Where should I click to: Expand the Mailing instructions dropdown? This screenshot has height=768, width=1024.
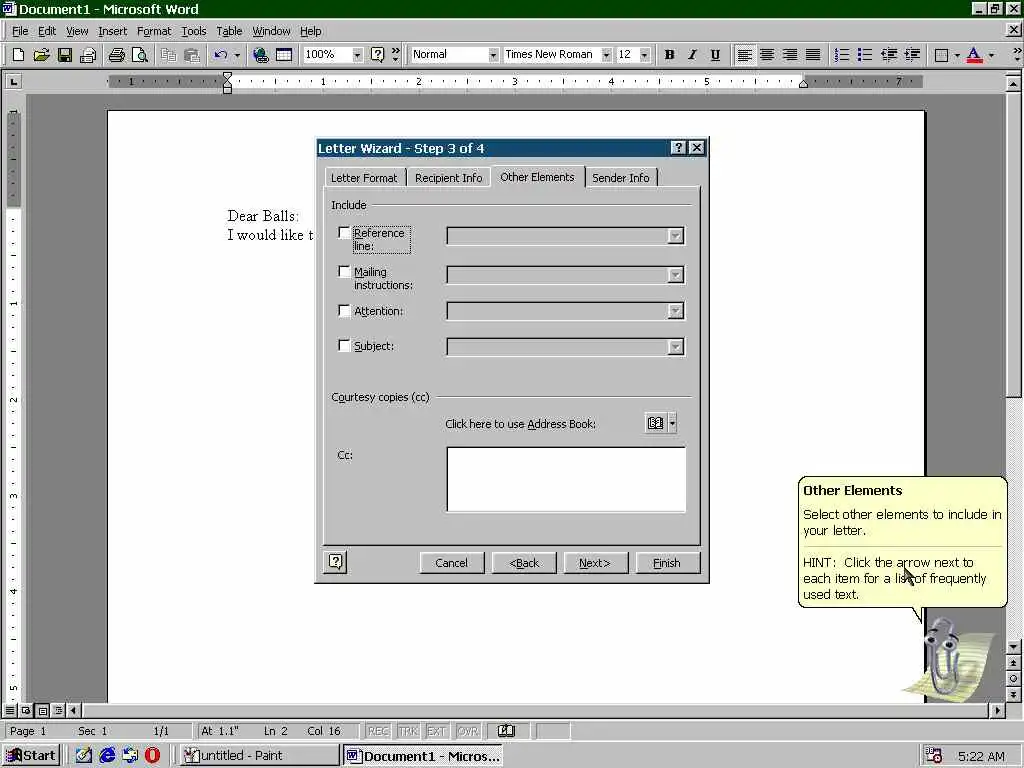click(x=675, y=275)
